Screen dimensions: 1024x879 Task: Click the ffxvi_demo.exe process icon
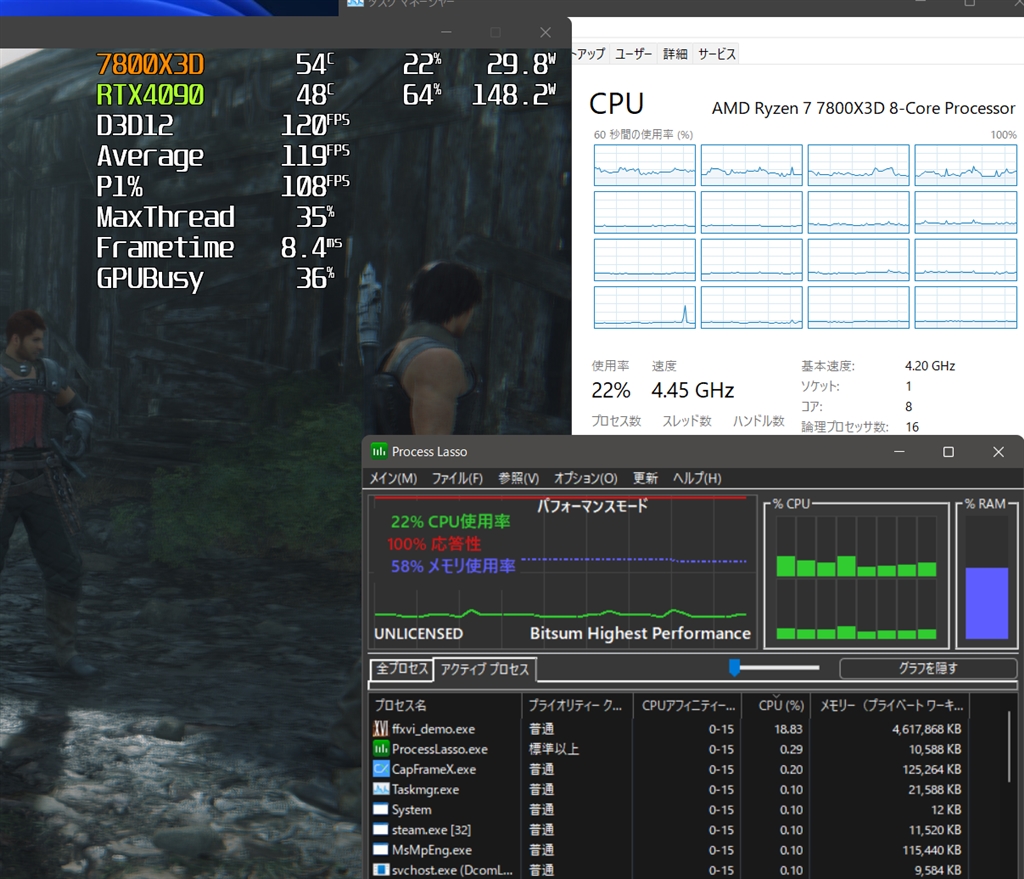[380, 729]
